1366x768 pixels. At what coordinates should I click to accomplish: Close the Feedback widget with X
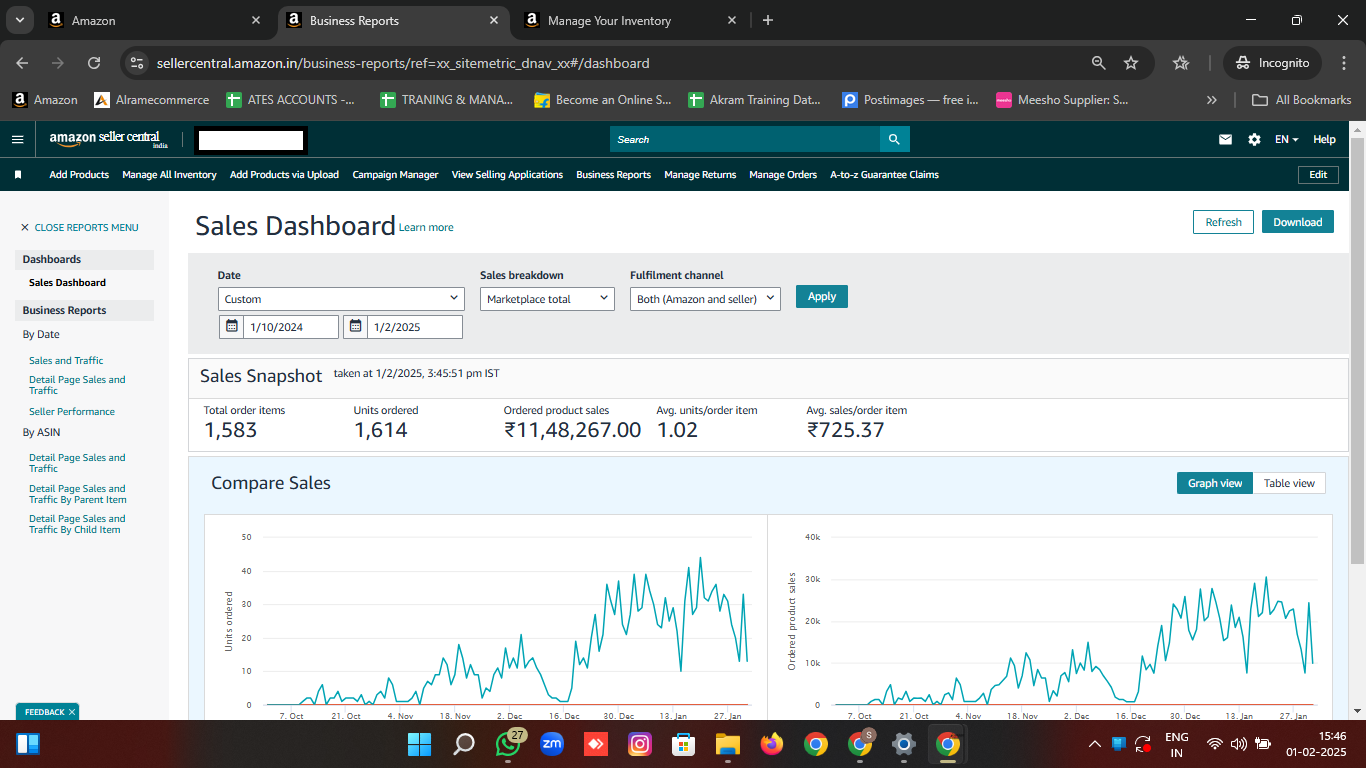tap(72, 712)
